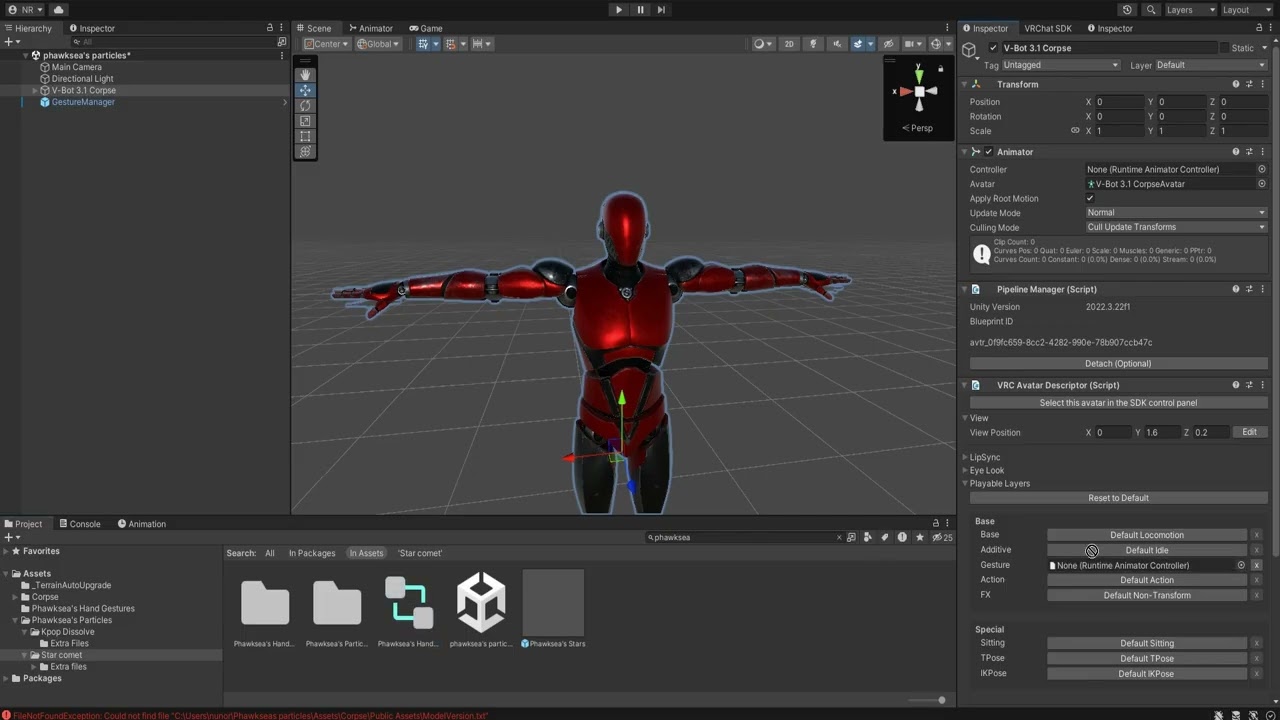
Task: Open the Layers dropdown
Action: tap(1190, 10)
